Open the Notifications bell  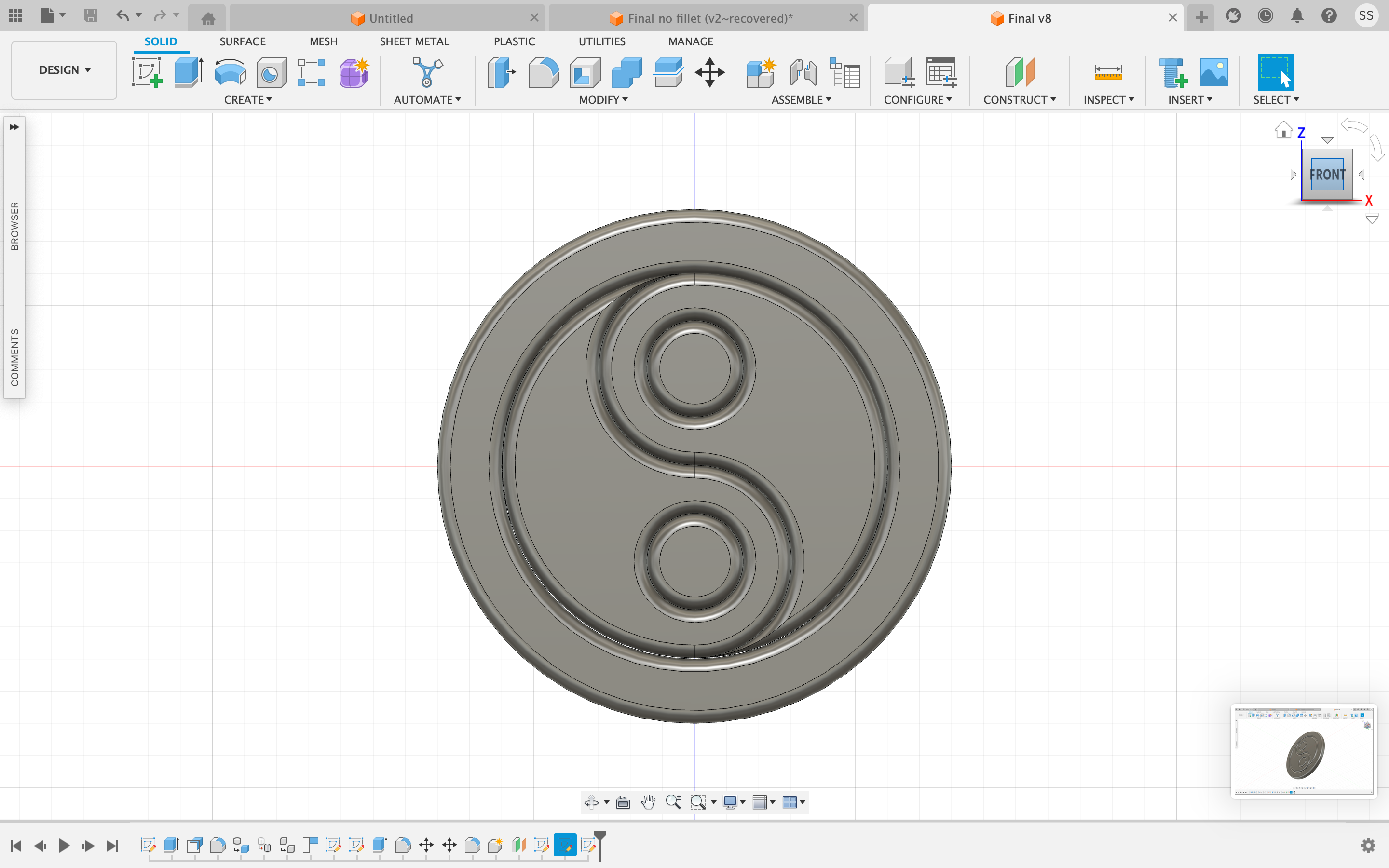[x=1297, y=16]
